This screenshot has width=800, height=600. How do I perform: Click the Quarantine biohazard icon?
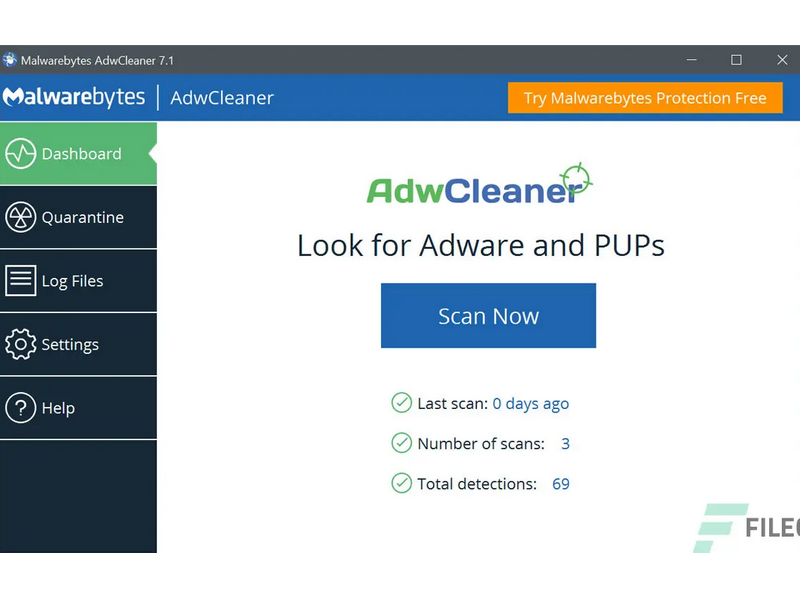click(x=20, y=217)
